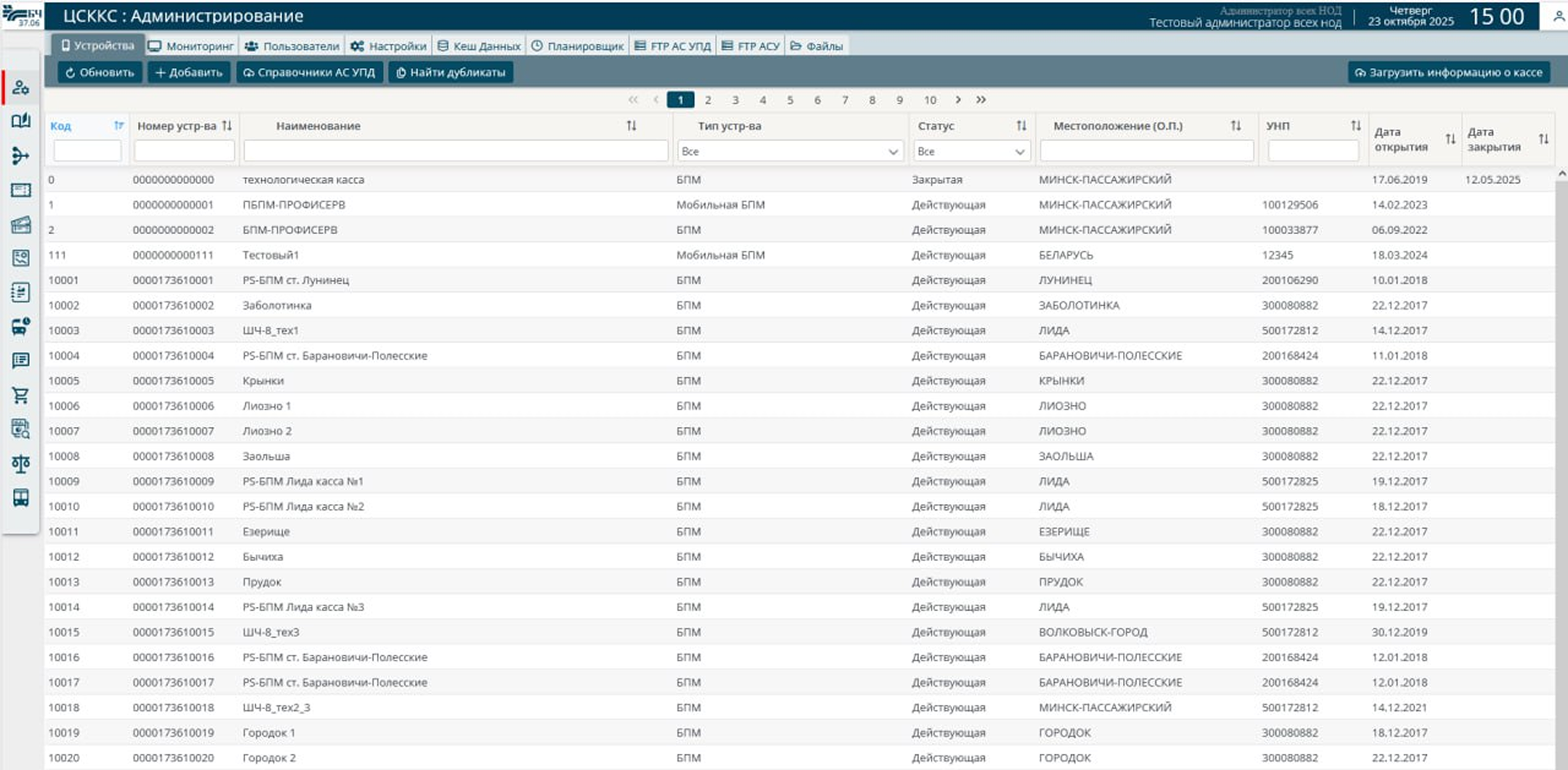Click Загрузить информацию о кассе button
This screenshot has height=770, width=1568.
1448,73
